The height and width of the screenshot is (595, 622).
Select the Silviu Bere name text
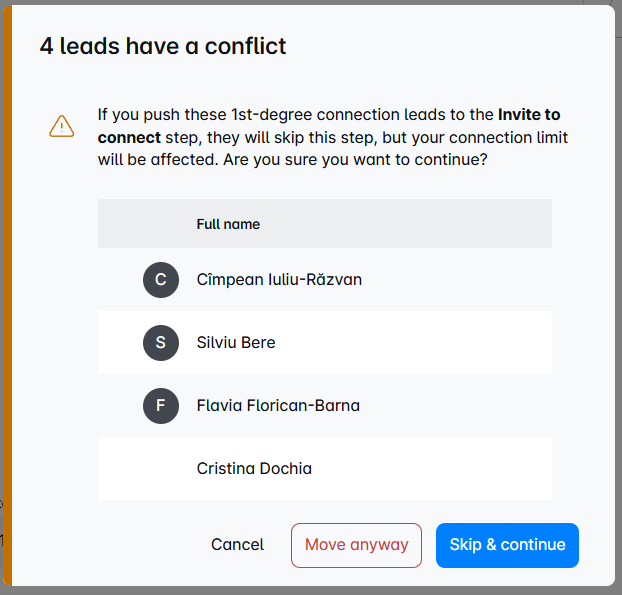click(x=236, y=343)
